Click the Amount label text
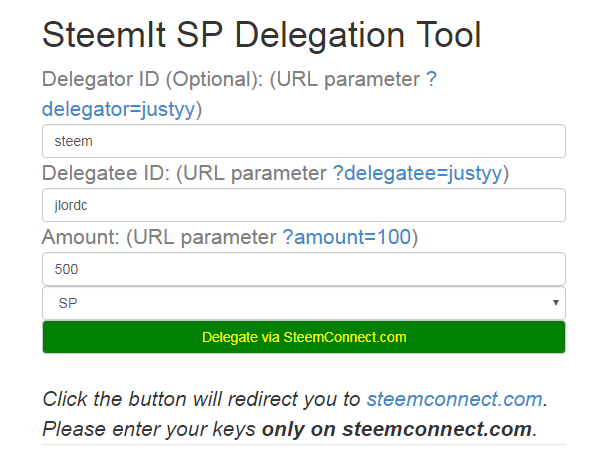The width and height of the screenshot is (603, 459). (x=78, y=238)
